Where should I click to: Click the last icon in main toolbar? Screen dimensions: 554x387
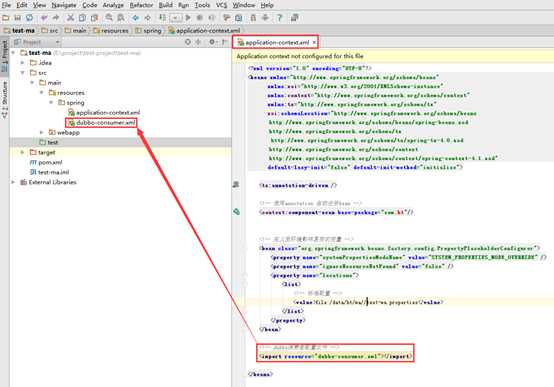tap(294, 18)
